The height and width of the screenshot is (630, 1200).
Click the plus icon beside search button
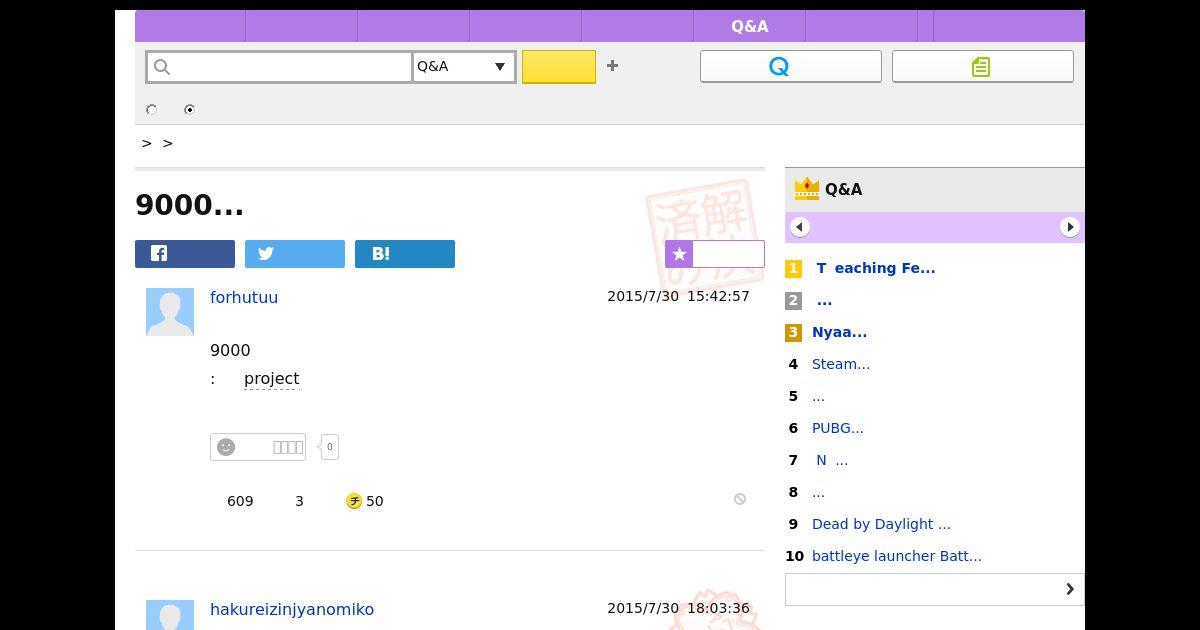pyautogui.click(x=613, y=66)
